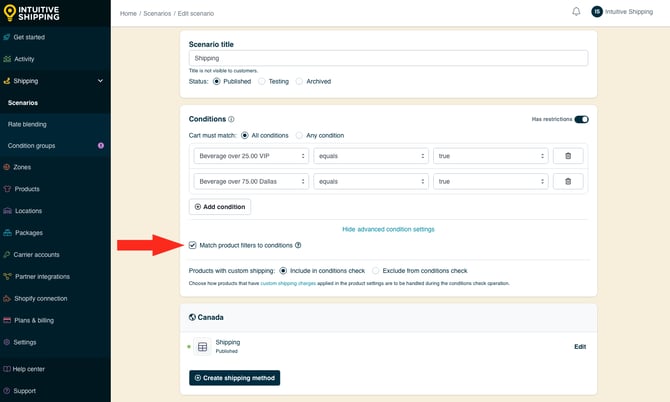Open equals operator dropdown in first row
The width and height of the screenshot is (670, 402).
(371, 156)
